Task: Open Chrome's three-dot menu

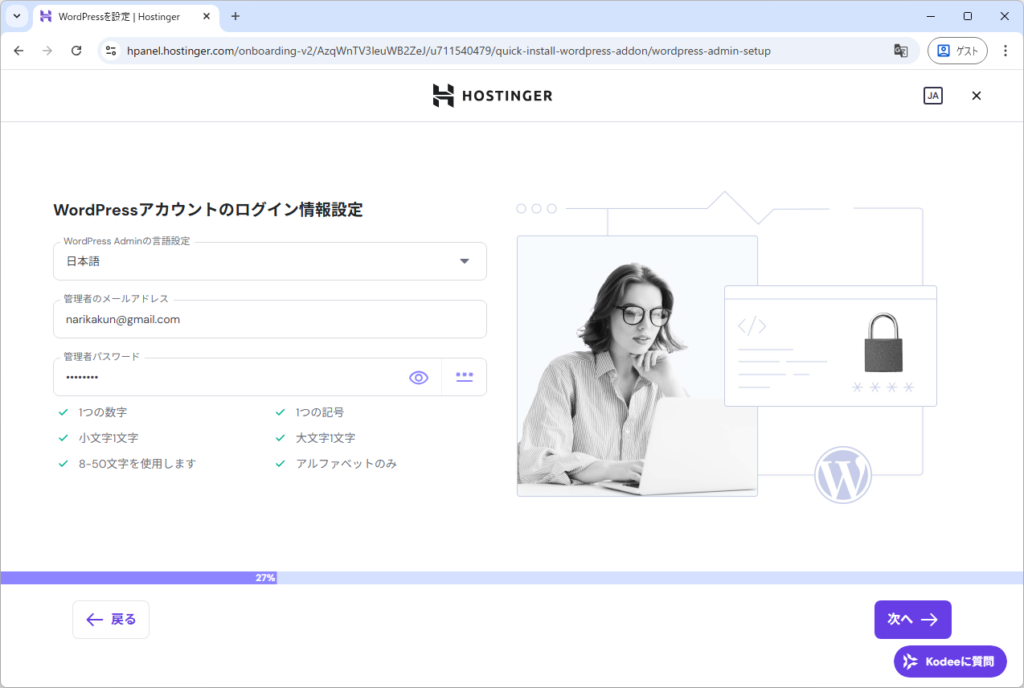Action: (1004, 50)
